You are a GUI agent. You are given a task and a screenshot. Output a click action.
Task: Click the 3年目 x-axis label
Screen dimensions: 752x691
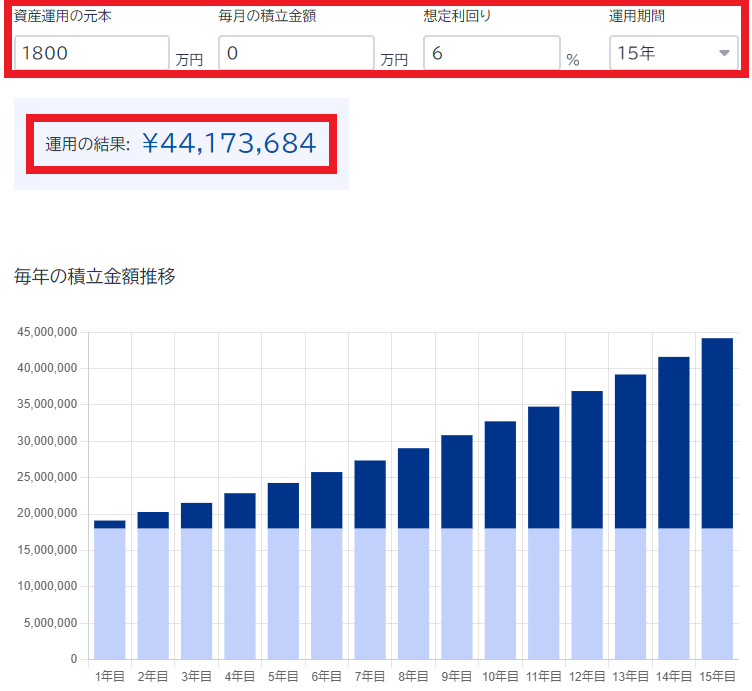[196, 677]
